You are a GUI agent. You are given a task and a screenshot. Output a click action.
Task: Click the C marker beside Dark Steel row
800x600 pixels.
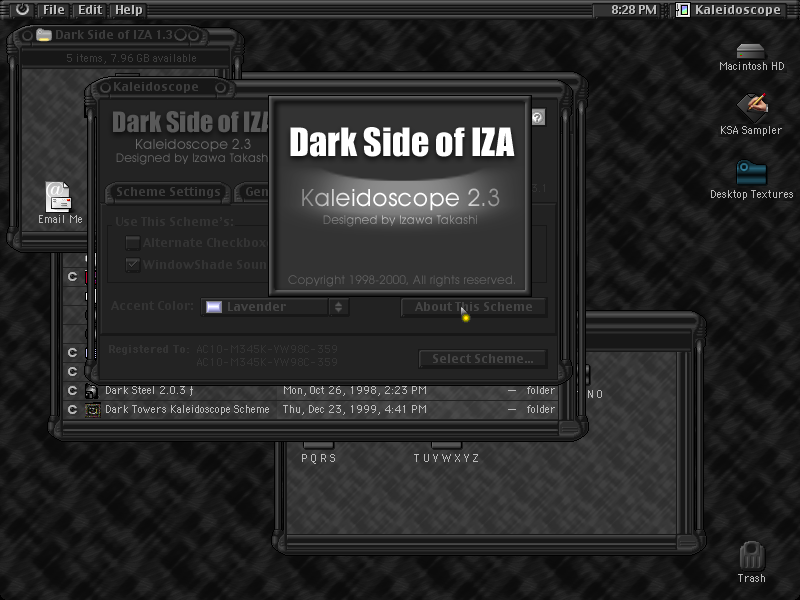72,391
